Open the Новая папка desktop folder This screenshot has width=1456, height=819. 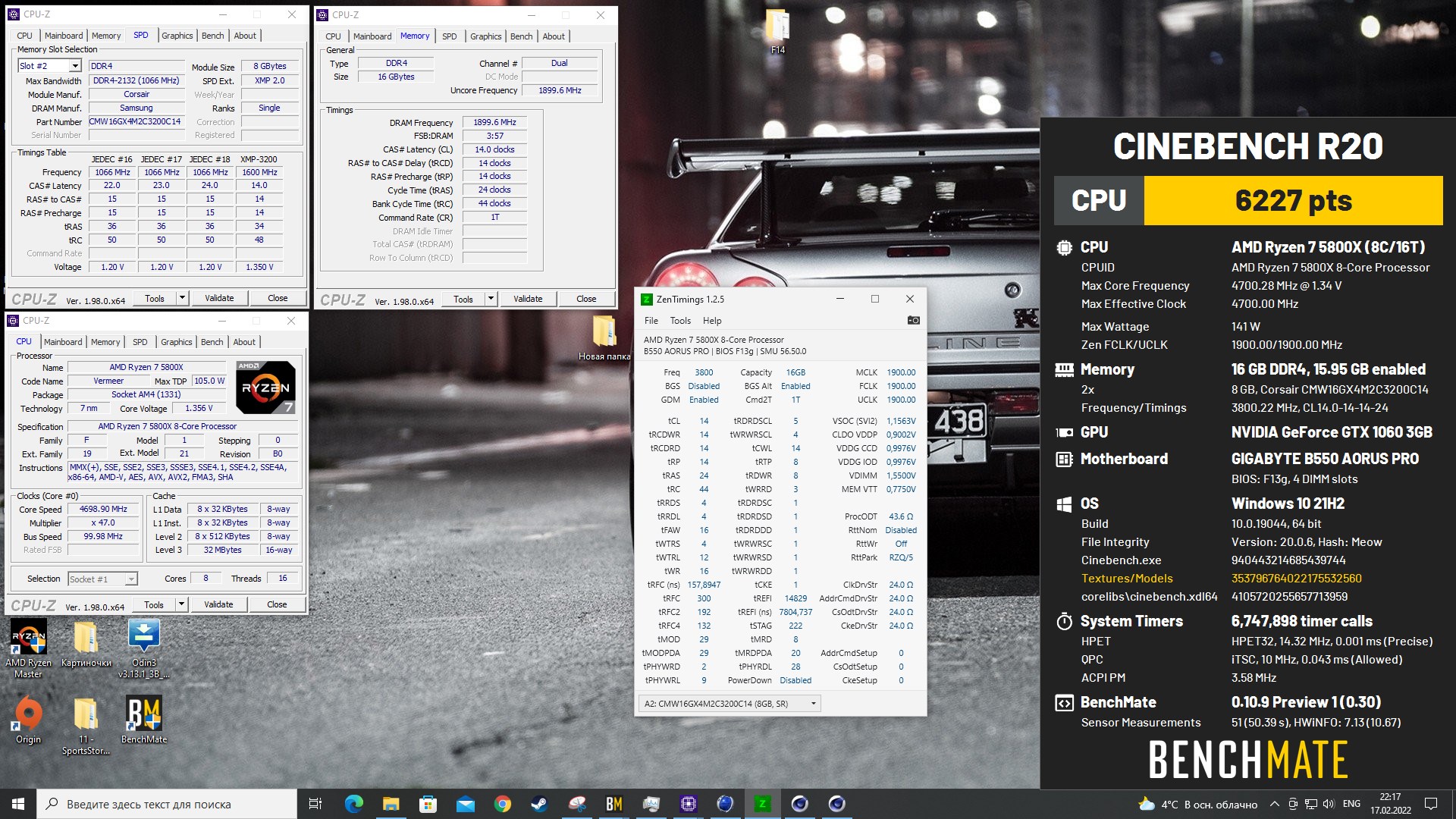coord(604,338)
